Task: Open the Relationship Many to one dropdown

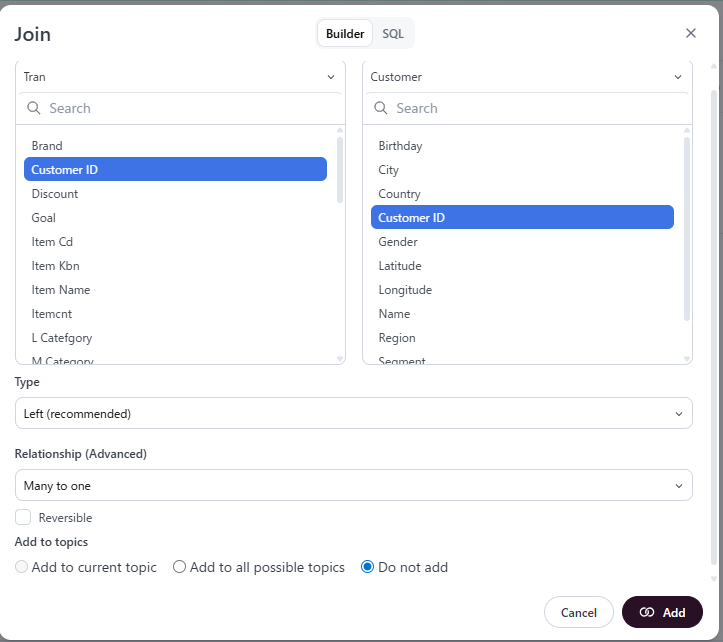Action: [353, 485]
